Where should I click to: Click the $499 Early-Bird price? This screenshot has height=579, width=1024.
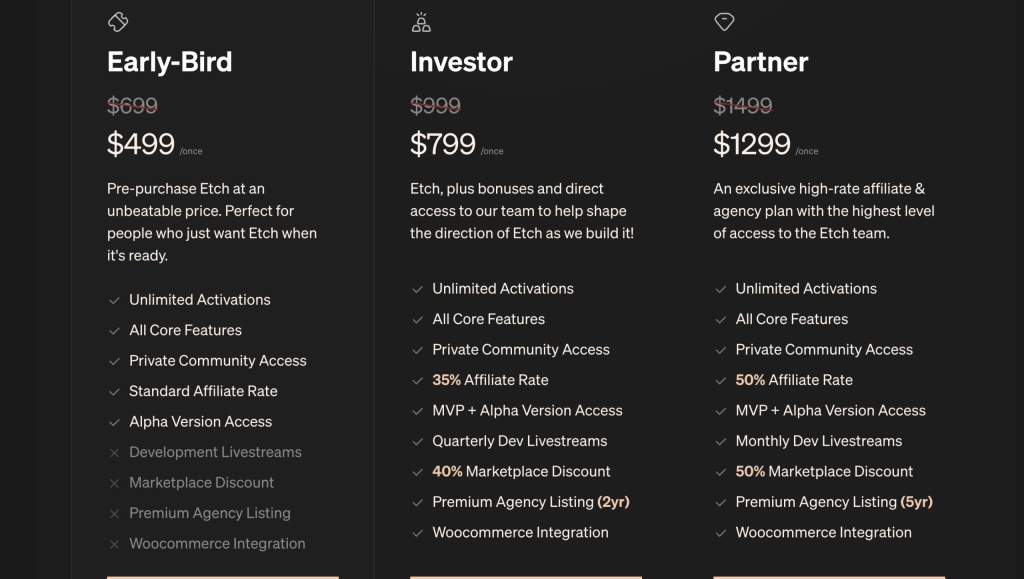click(x=141, y=144)
